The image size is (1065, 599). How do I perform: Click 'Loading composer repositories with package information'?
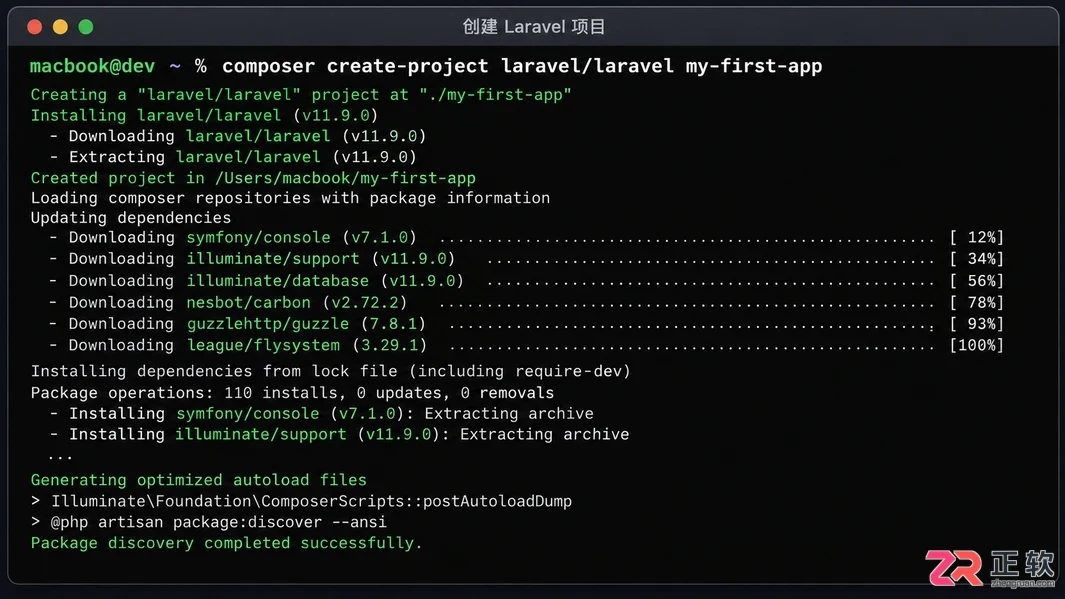(290, 198)
